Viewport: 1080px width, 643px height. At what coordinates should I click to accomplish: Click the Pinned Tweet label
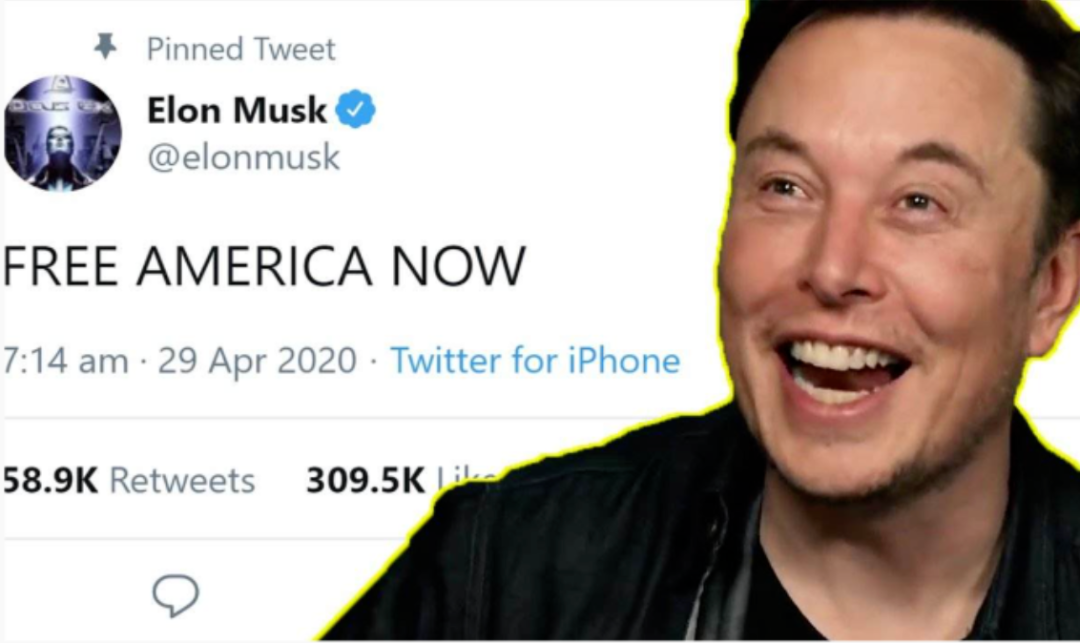[x=241, y=49]
